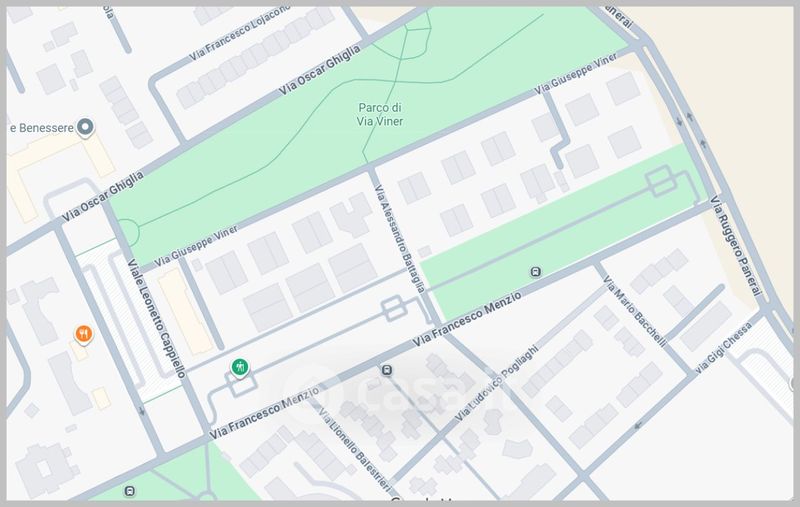Select the Via Lionello Balestrieri street label

coord(345,448)
